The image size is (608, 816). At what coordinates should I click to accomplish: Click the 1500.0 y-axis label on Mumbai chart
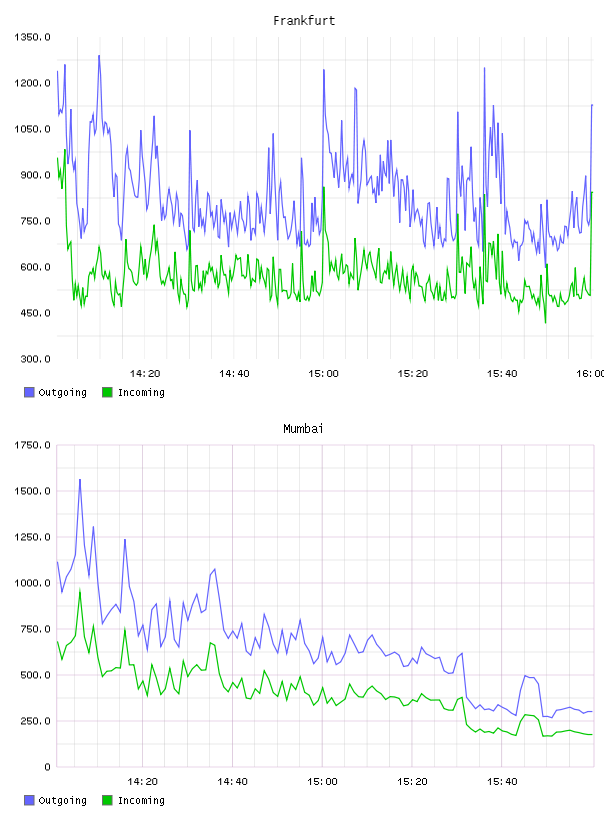click(32, 491)
